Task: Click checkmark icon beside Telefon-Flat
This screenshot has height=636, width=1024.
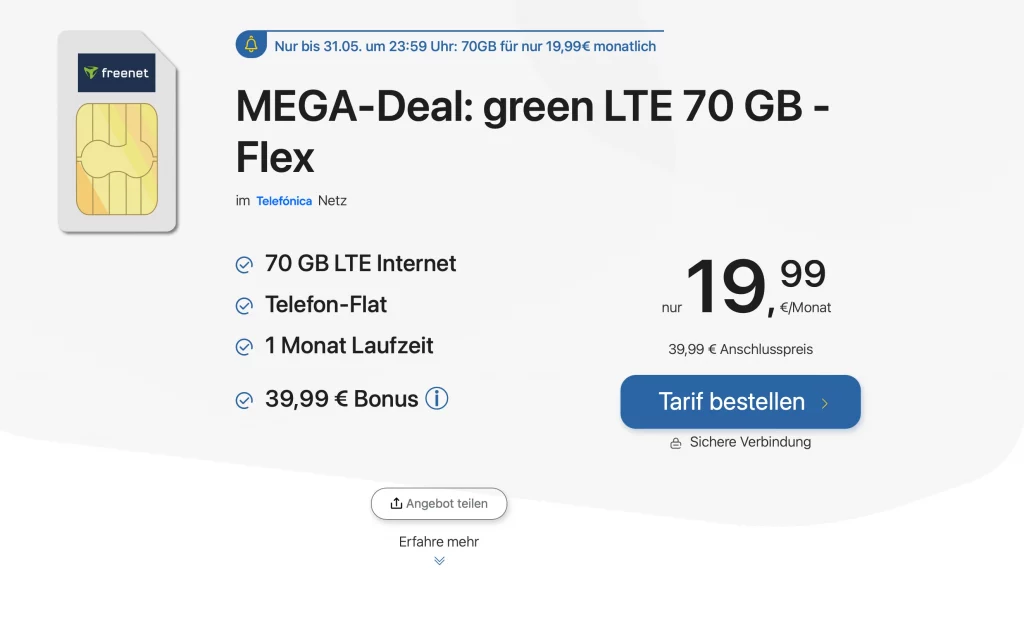Action: pyautogui.click(x=244, y=306)
